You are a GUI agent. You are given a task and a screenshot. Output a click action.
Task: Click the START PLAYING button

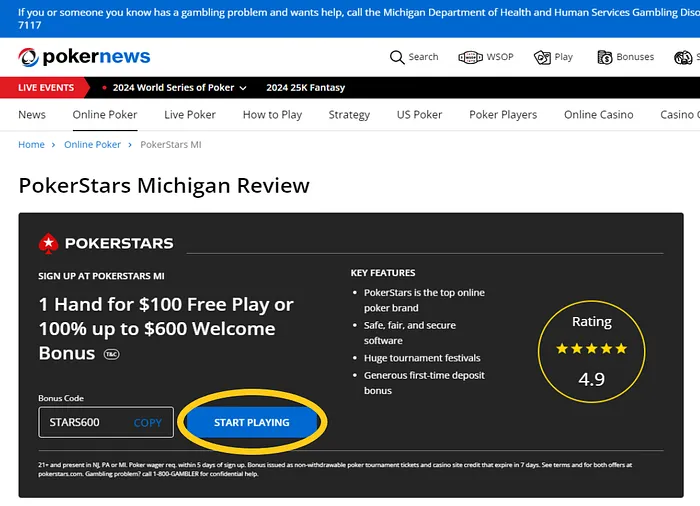252,422
